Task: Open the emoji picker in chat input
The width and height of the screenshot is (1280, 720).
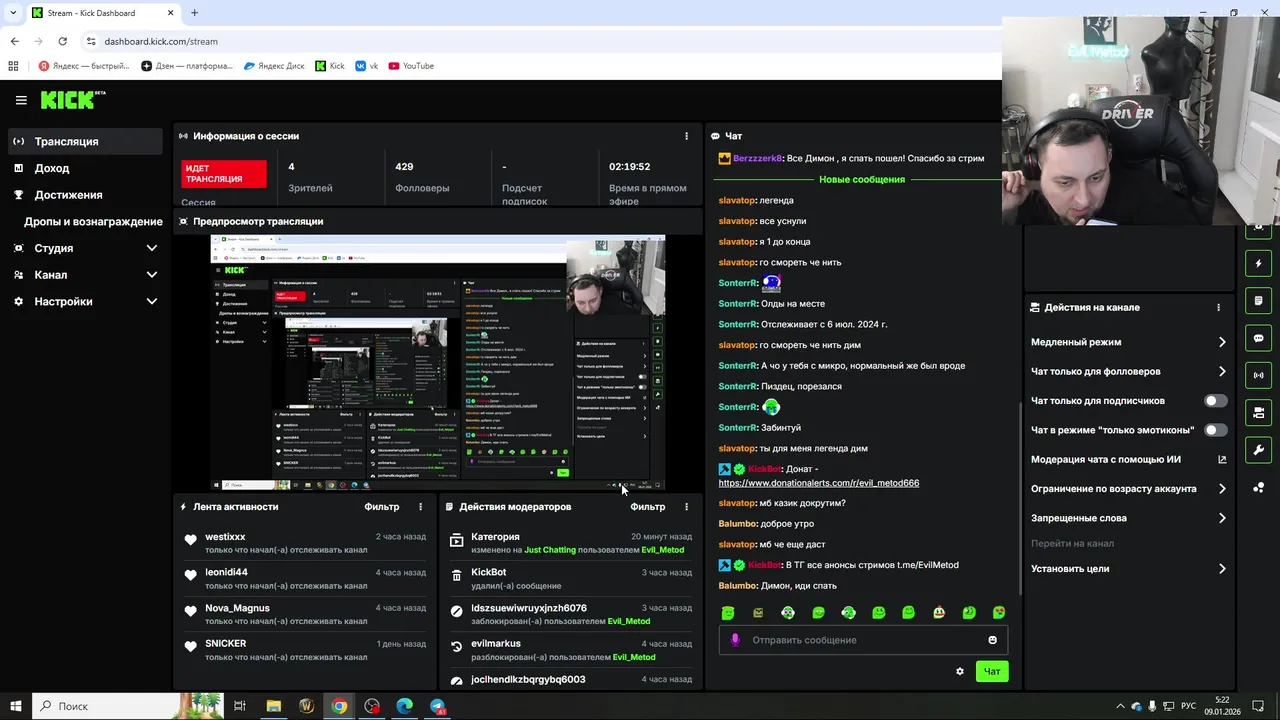Action: pyautogui.click(x=992, y=640)
